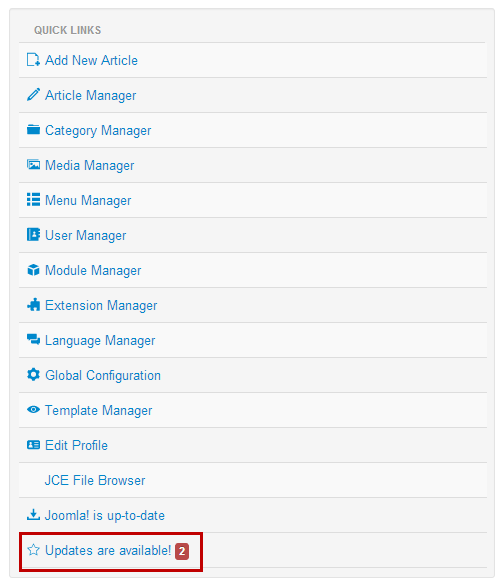Click the Add New Article page icon

click(x=33, y=59)
